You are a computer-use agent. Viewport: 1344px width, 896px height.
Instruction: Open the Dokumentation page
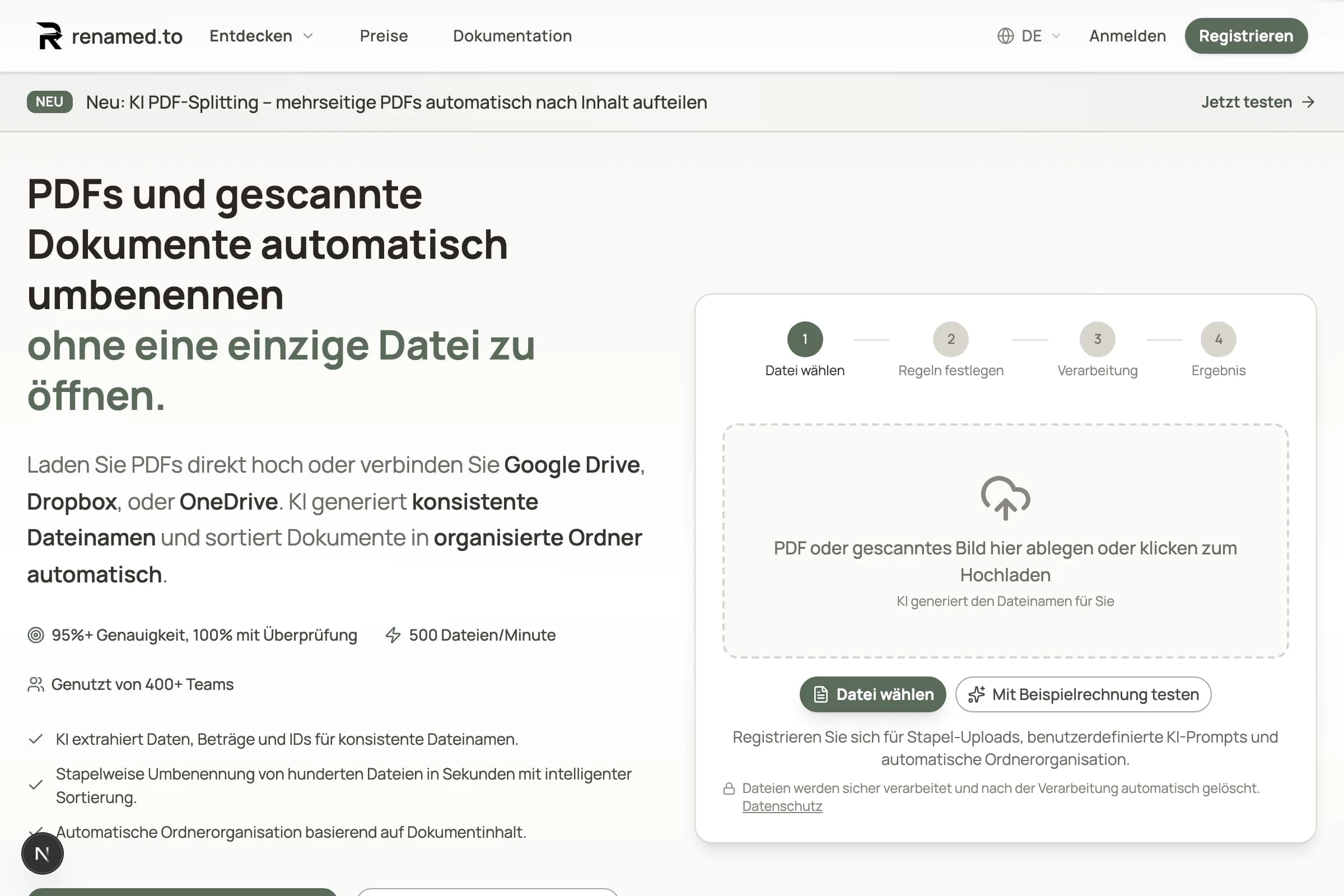tap(512, 35)
